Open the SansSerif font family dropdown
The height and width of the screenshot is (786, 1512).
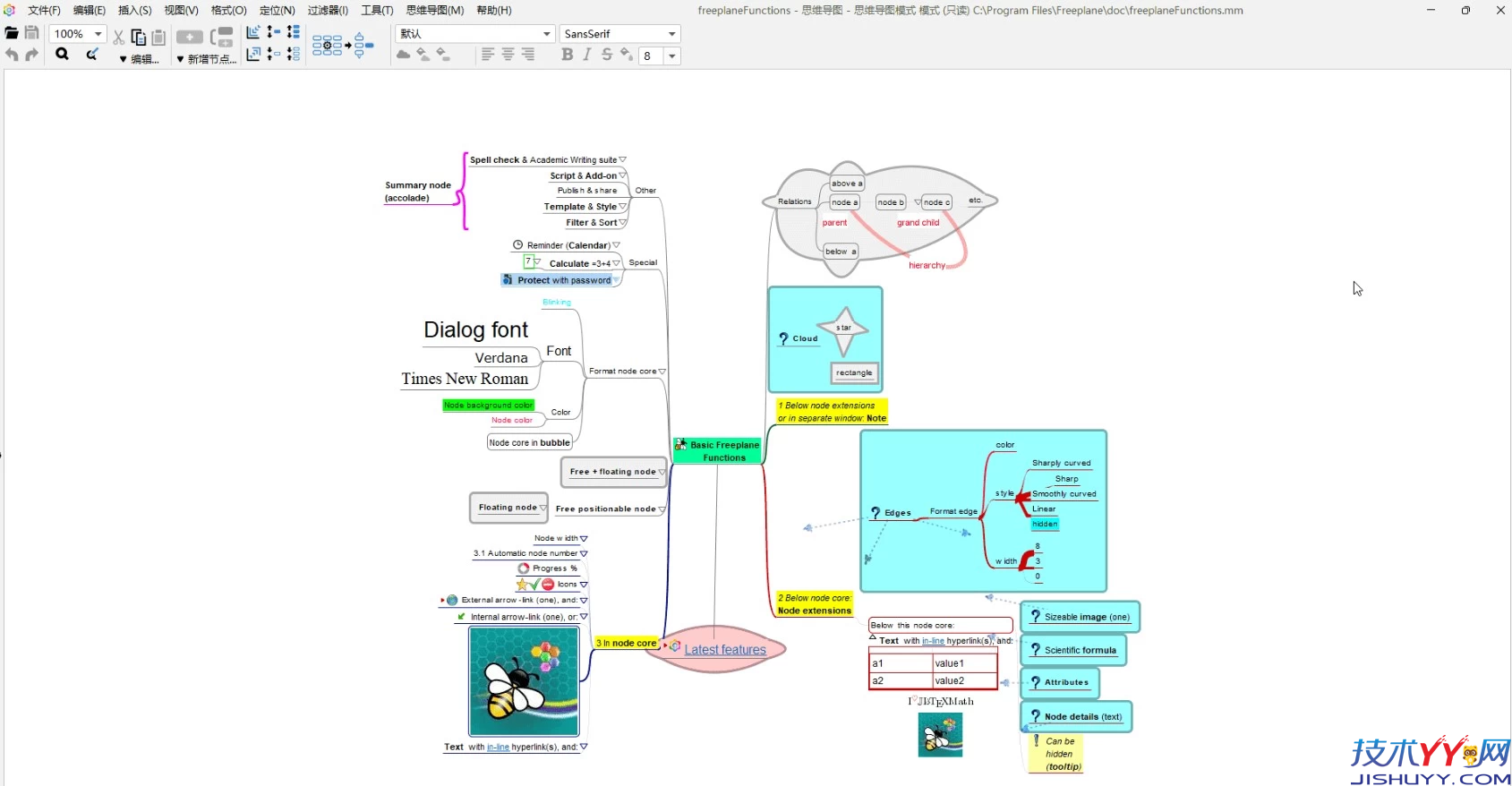(x=671, y=34)
